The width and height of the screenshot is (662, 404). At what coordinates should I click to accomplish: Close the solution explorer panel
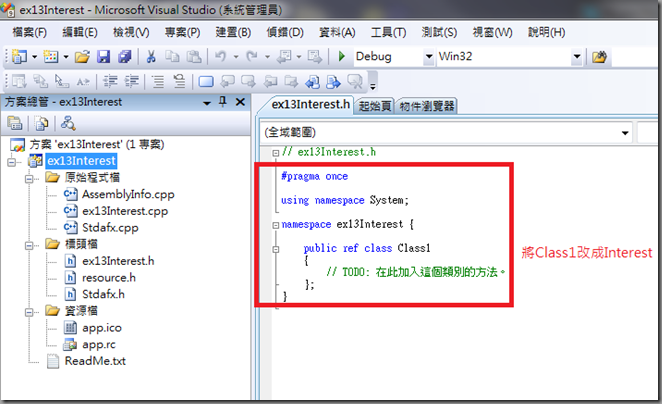(240, 102)
